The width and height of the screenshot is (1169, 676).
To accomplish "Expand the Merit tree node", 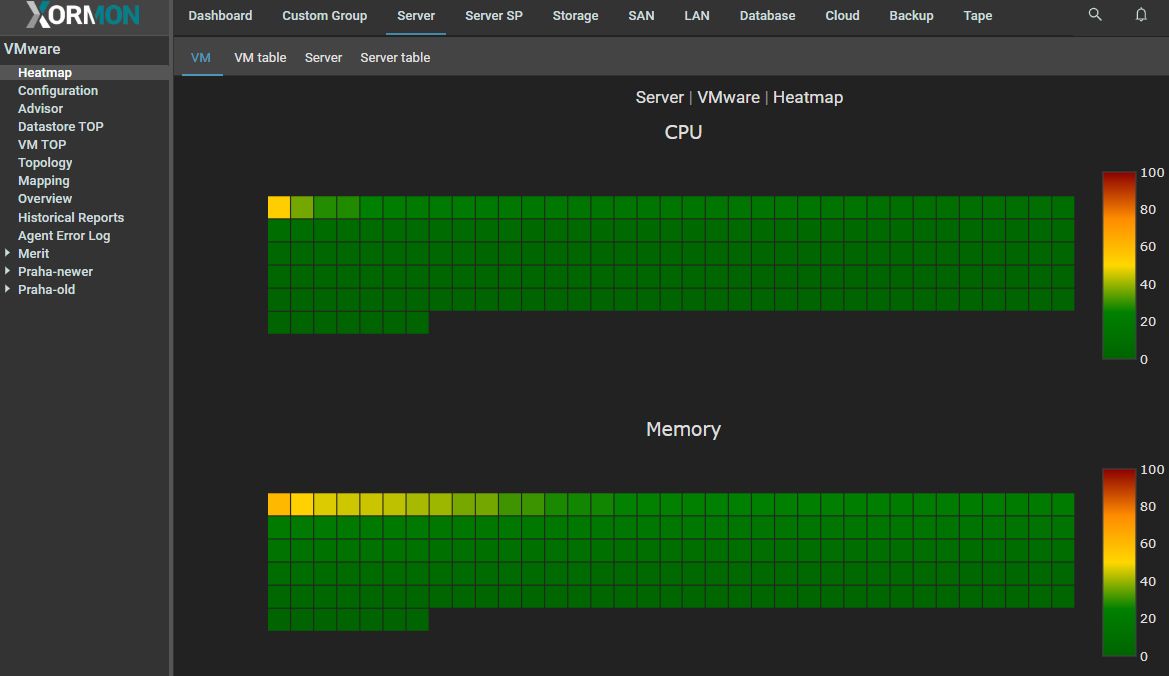I will click(8, 254).
